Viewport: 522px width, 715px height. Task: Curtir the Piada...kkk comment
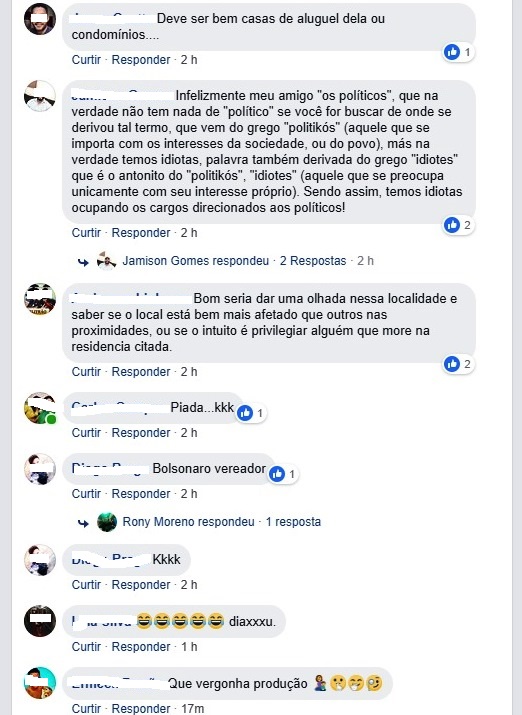tap(86, 433)
